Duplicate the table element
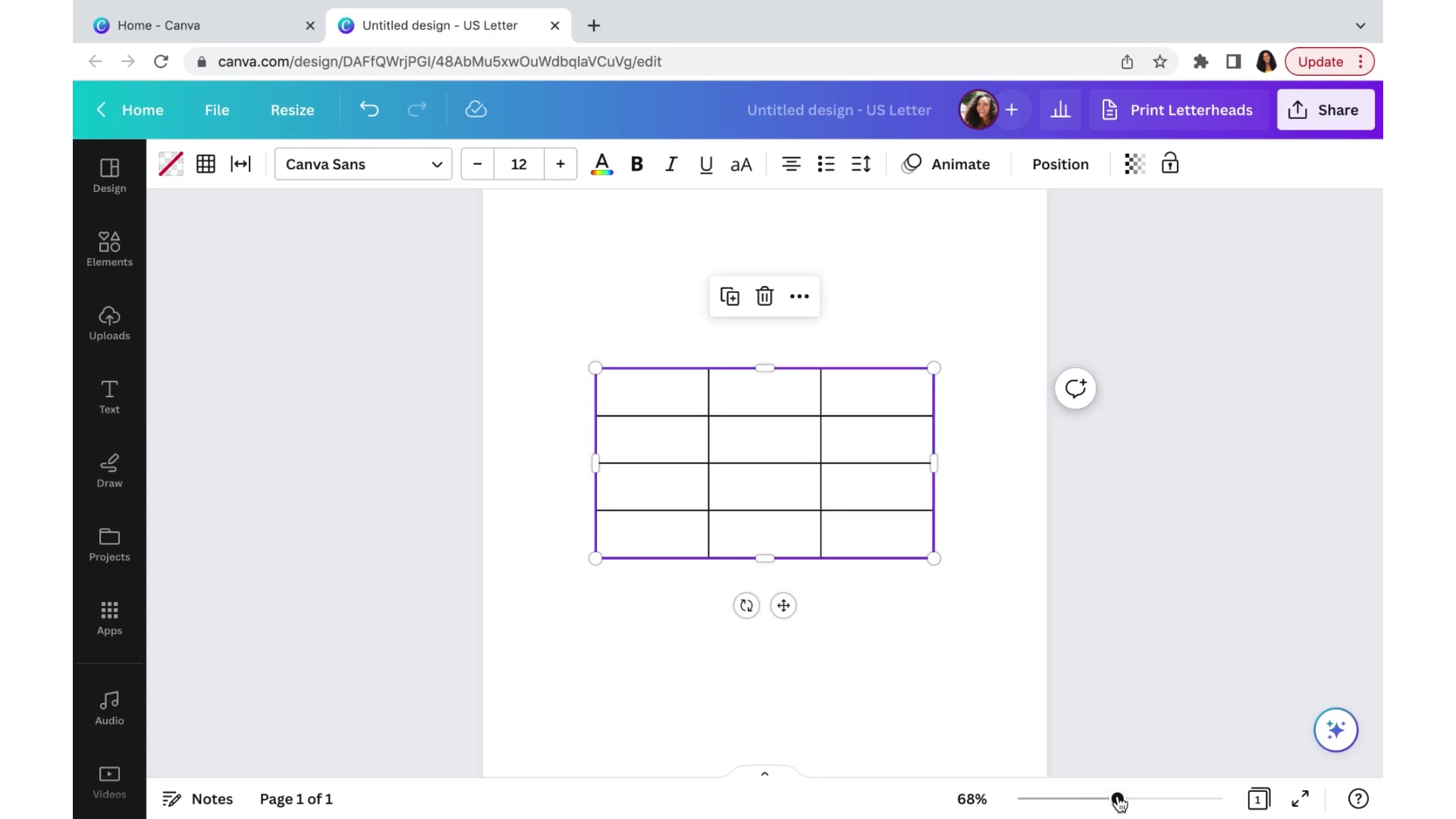The width and height of the screenshot is (1456, 819). [x=729, y=296]
